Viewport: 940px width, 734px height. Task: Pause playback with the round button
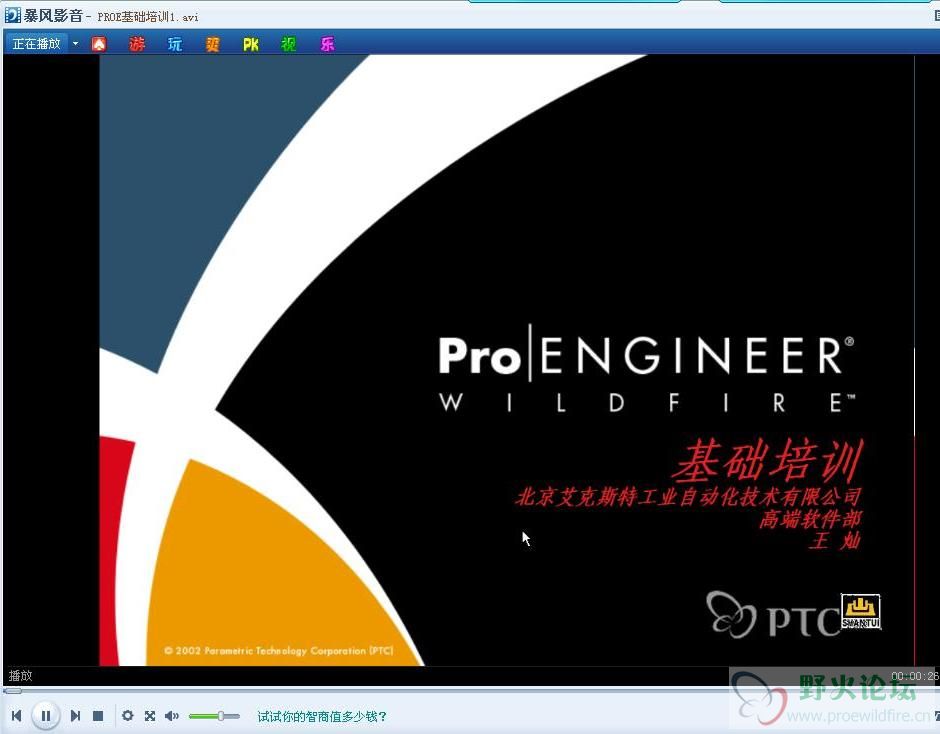coord(46,715)
